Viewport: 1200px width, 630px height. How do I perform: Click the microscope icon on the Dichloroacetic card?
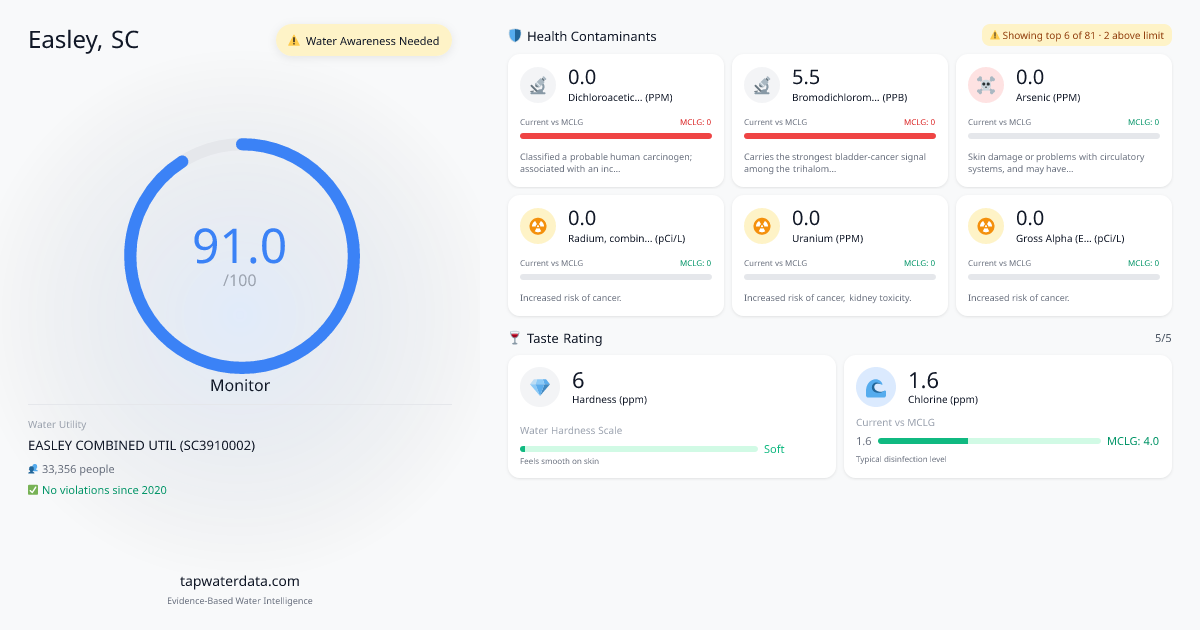538,86
